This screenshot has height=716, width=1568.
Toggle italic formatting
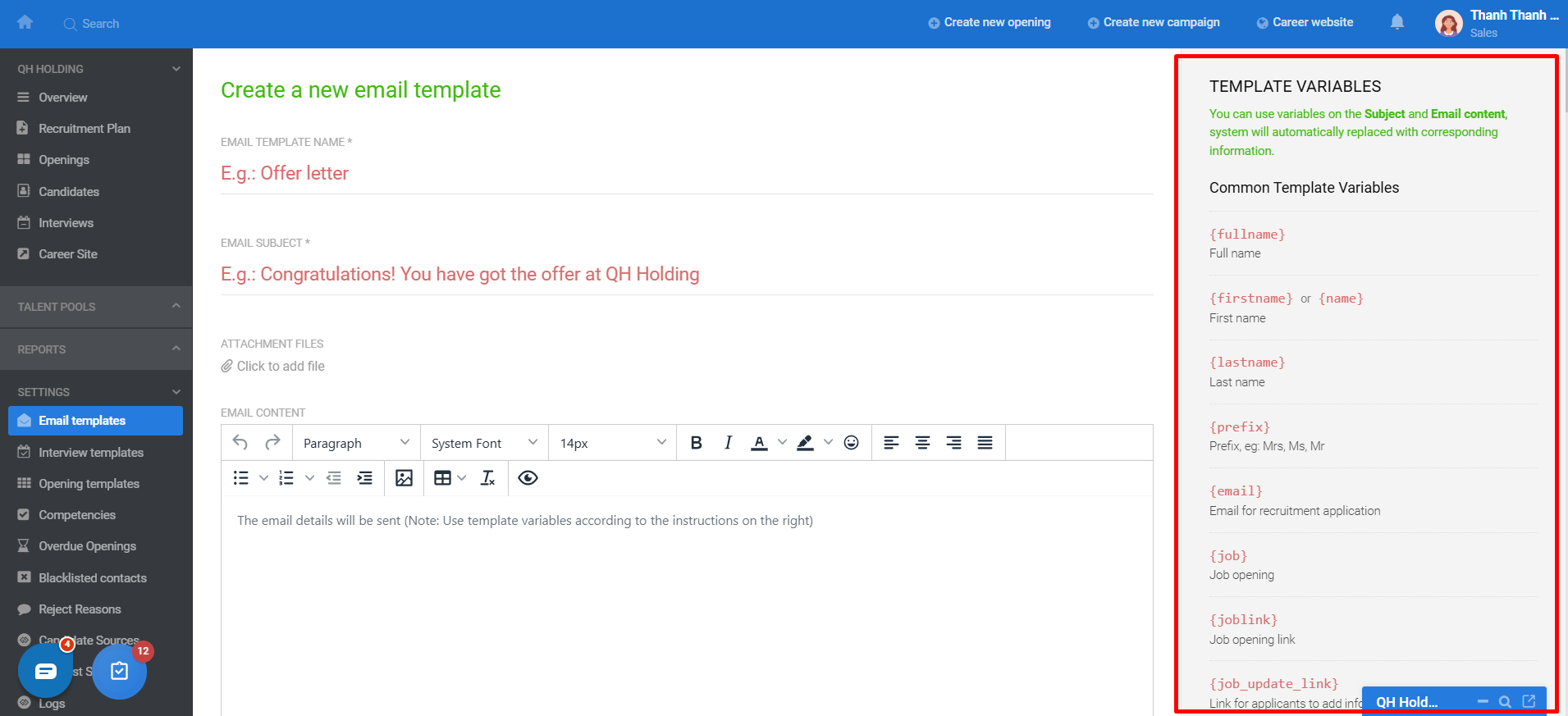(728, 443)
